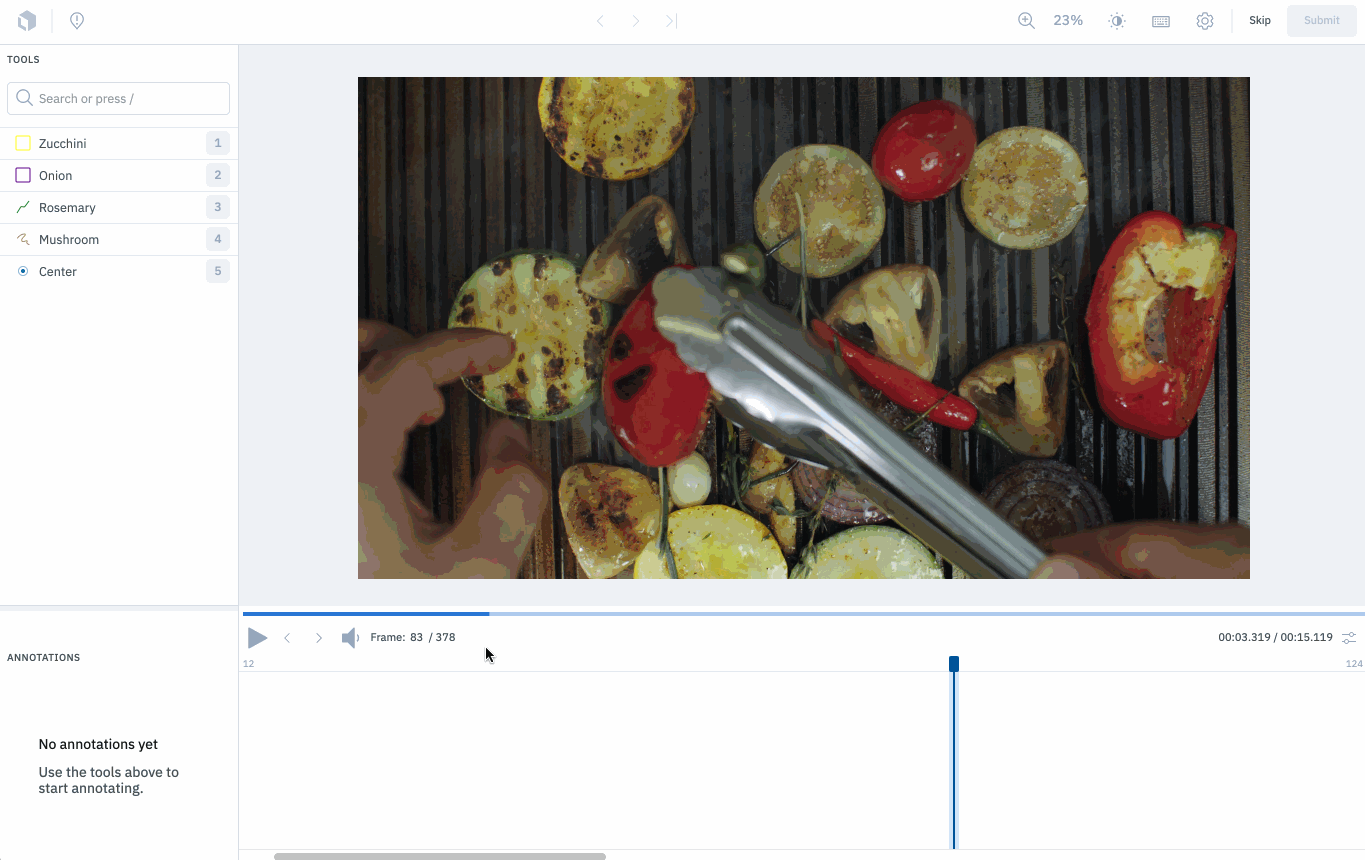The width and height of the screenshot is (1365, 860).
Task: Click hotkey badge 2 for Onion
Action: click(x=218, y=175)
